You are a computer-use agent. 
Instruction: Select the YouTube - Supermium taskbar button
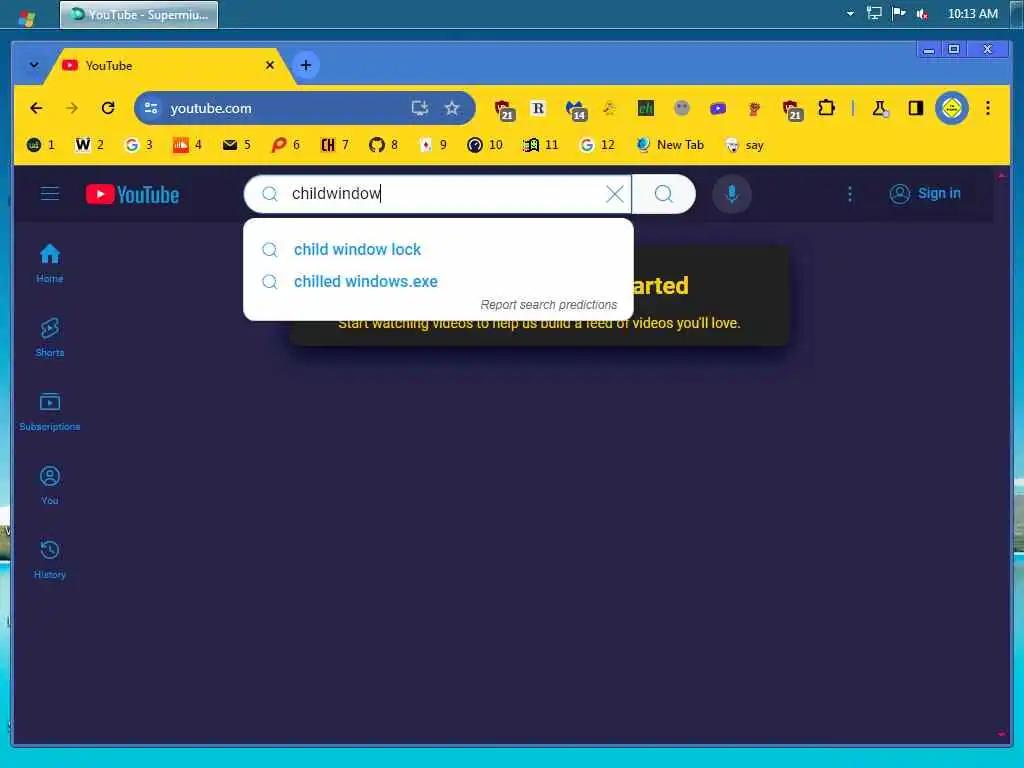click(x=139, y=14)
